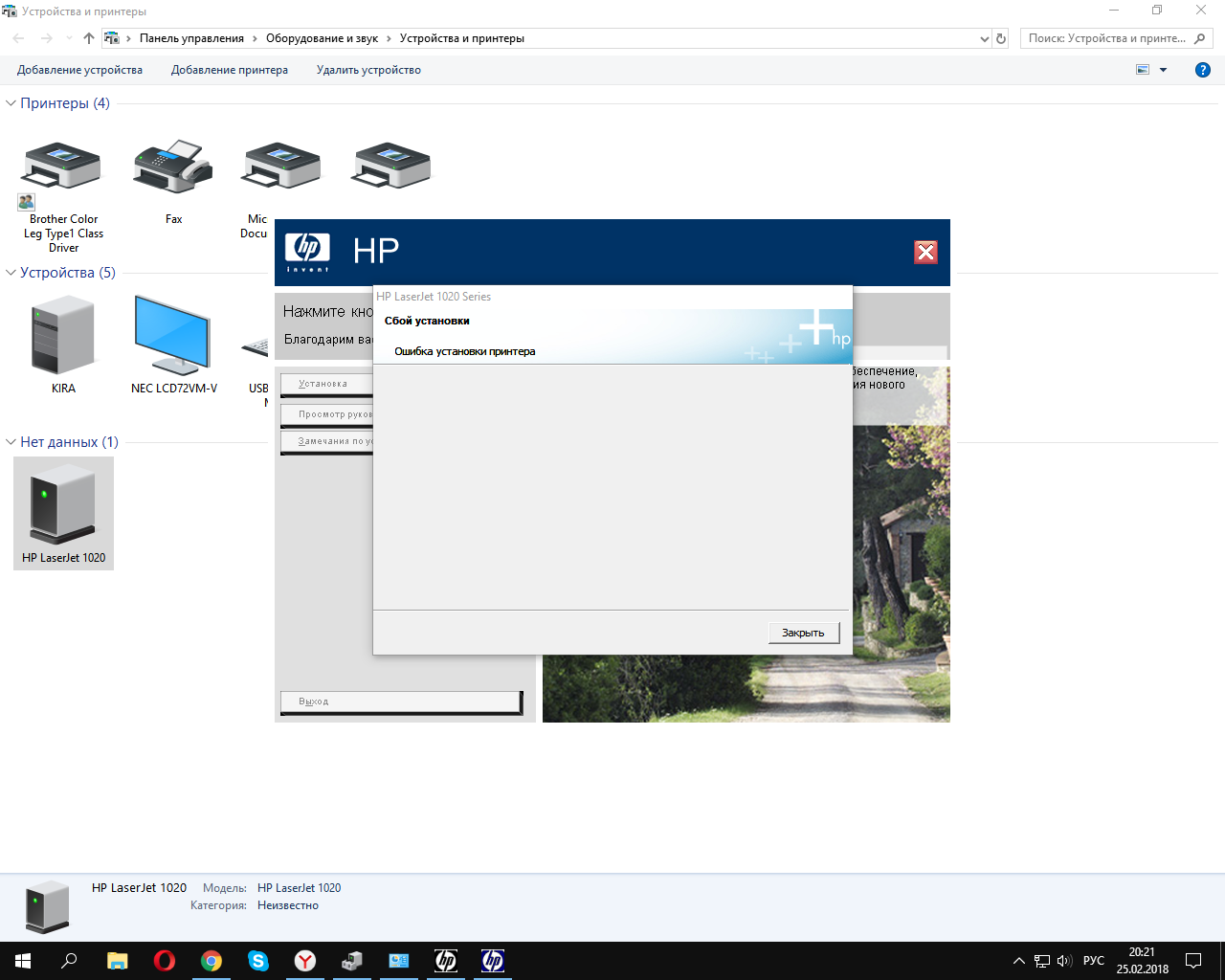This screenshot has height=980, width=1225.
Task: Expand breadcrumb arrow after Панель управления
Action: click(x=255, y=38)
